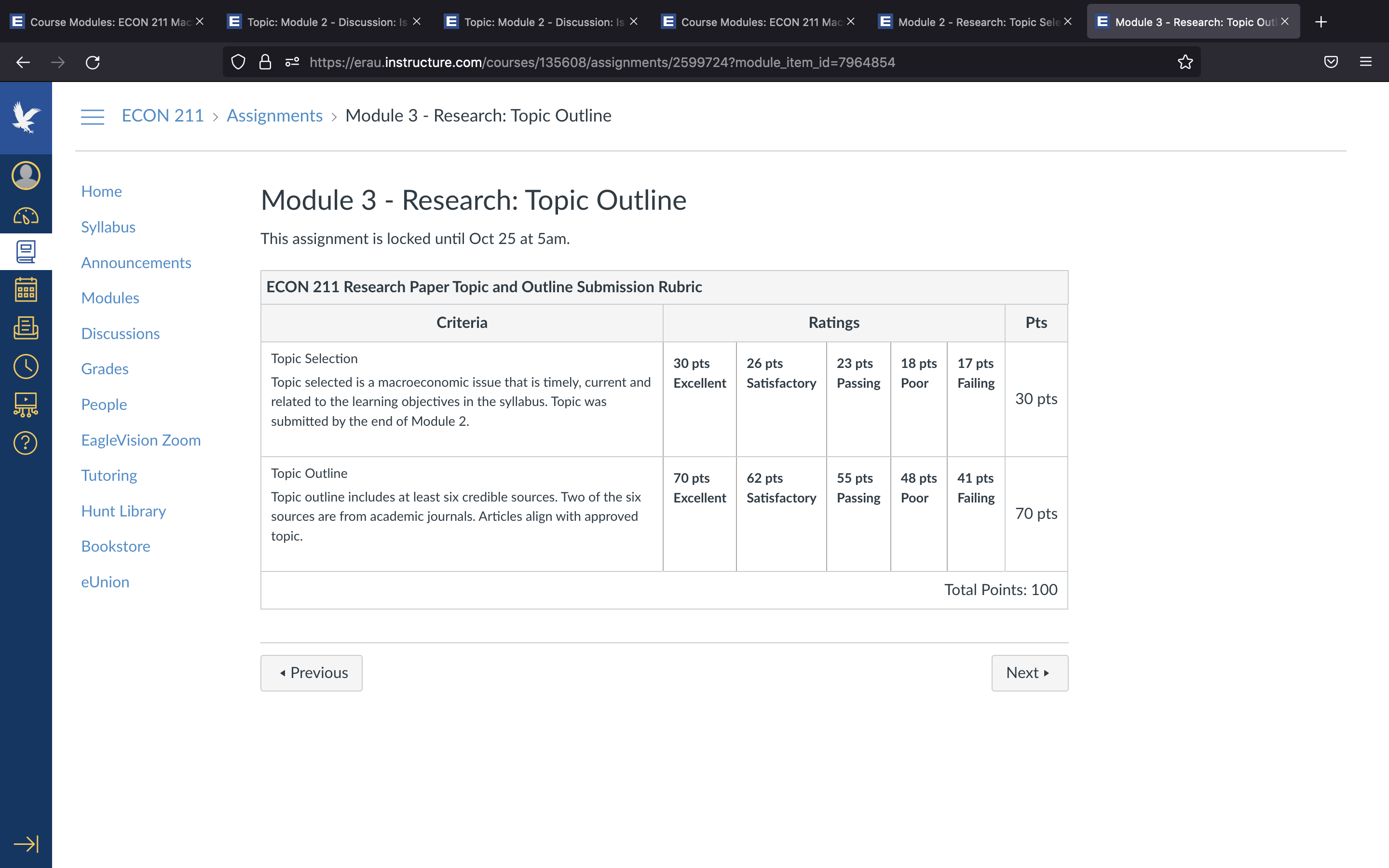Open the Studio presentation icon in sidebar
Image resolution: width=1389 pixels, height=868 pixels.
click(x=26, y=405)
